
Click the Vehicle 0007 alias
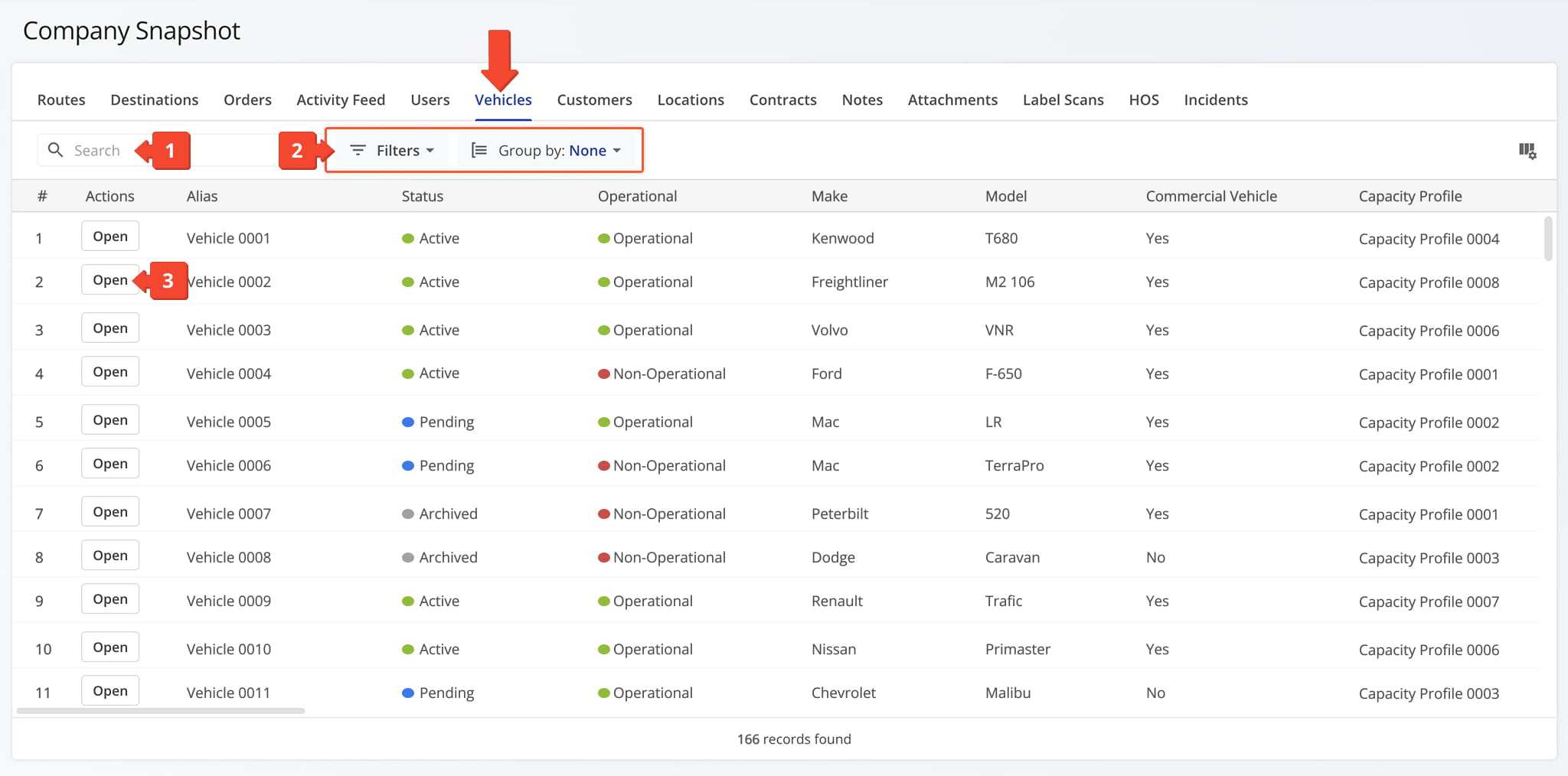(229, 514)
